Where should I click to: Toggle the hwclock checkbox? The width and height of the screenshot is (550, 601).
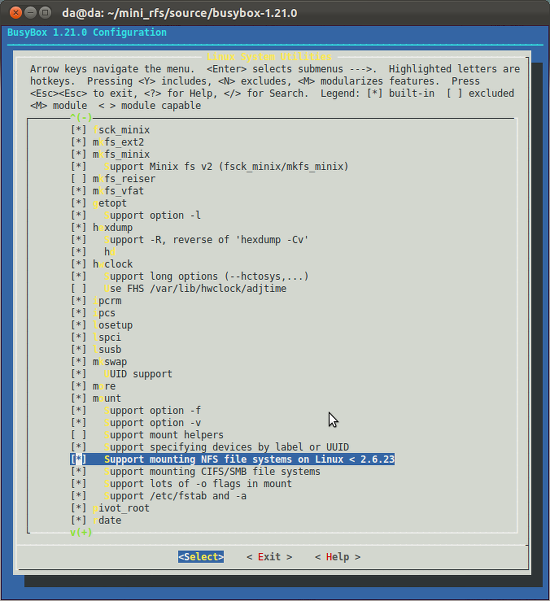pos(79,264)
